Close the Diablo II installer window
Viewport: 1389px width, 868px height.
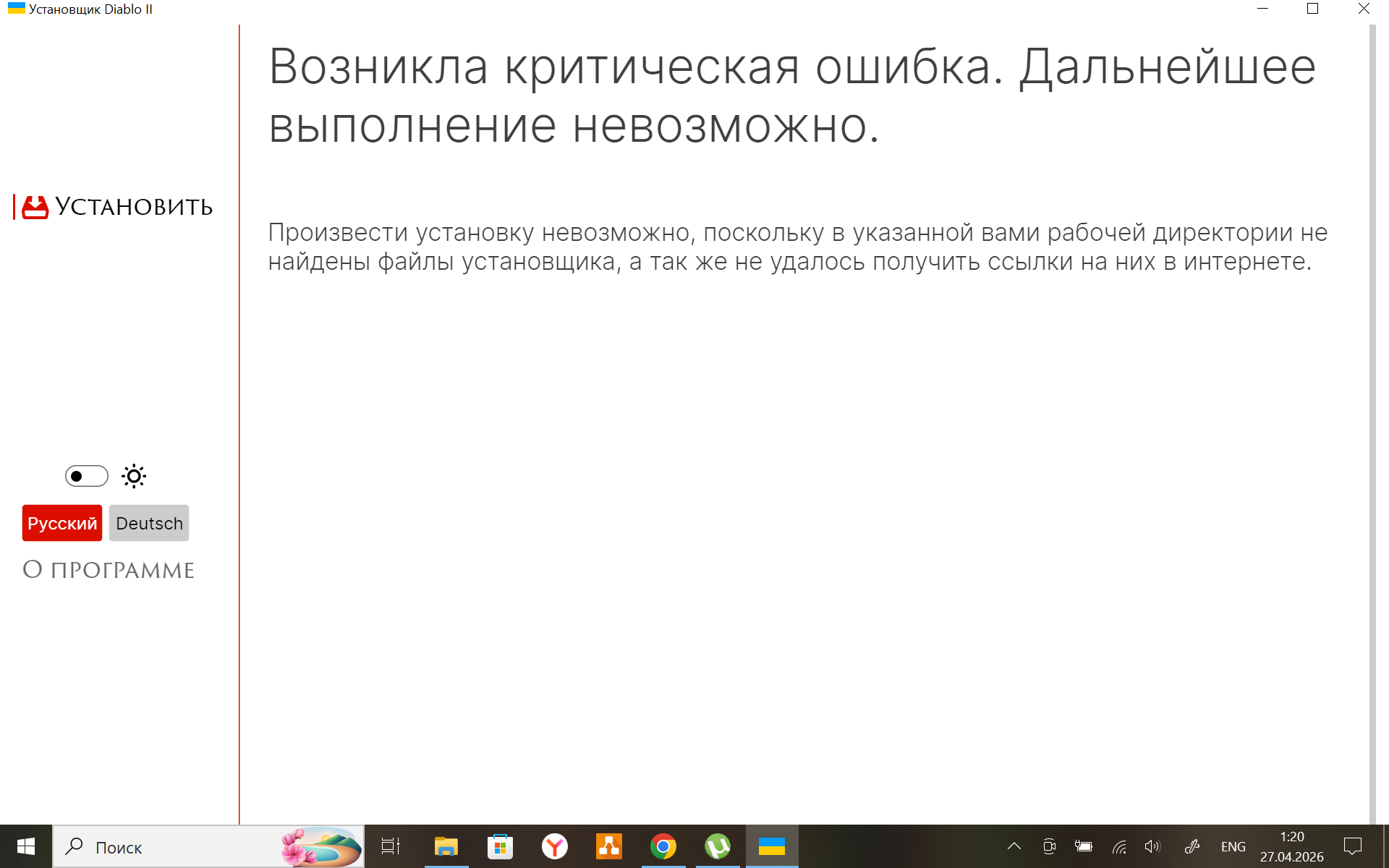click(1364, 9)
